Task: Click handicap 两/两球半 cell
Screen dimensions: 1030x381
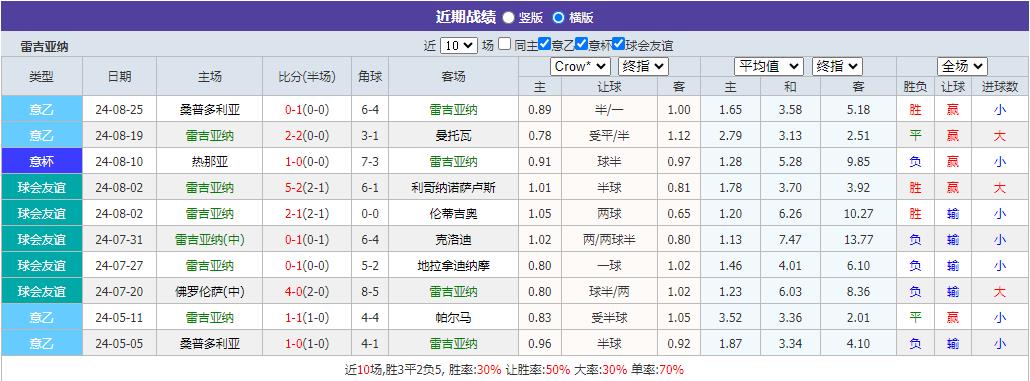Action: [609, 240]
